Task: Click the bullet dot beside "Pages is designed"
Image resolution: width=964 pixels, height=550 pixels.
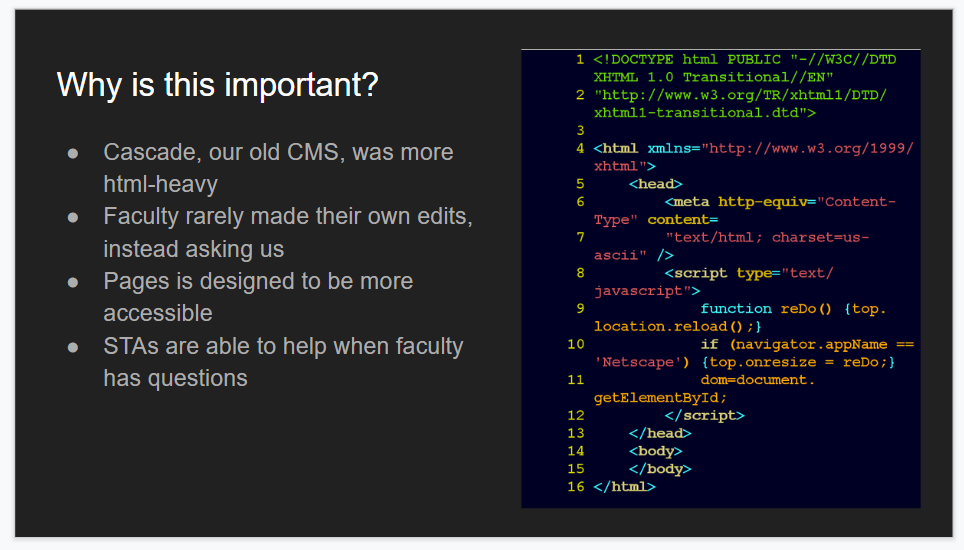Action: [x=73, y=282]
